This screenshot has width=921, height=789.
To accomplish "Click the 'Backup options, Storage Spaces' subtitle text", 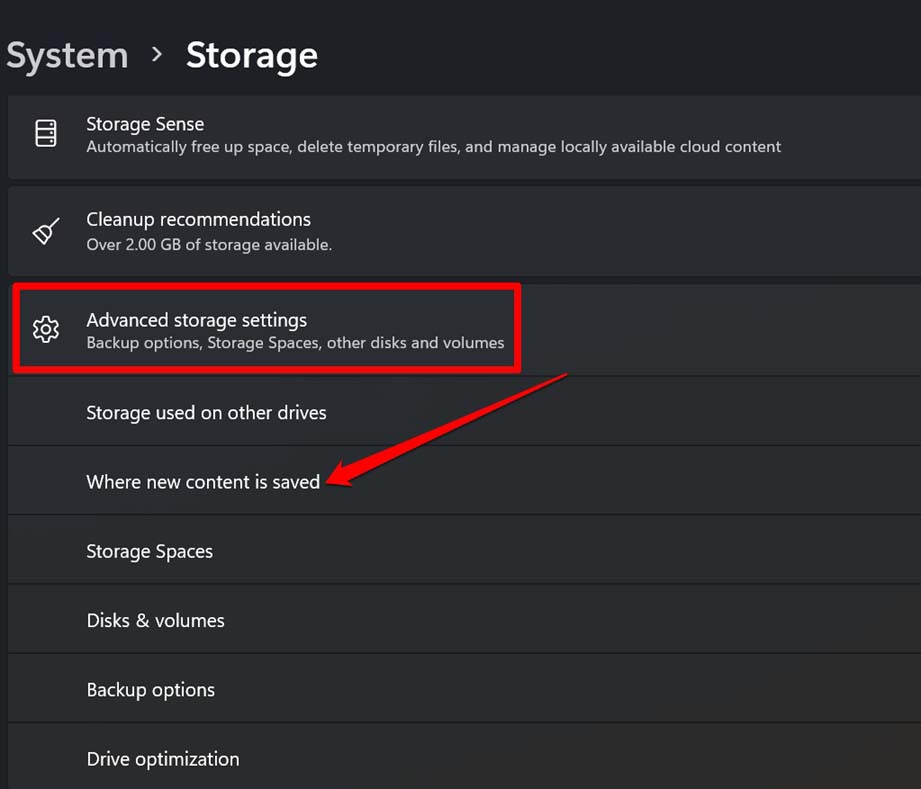I will [x=295, y=343].
